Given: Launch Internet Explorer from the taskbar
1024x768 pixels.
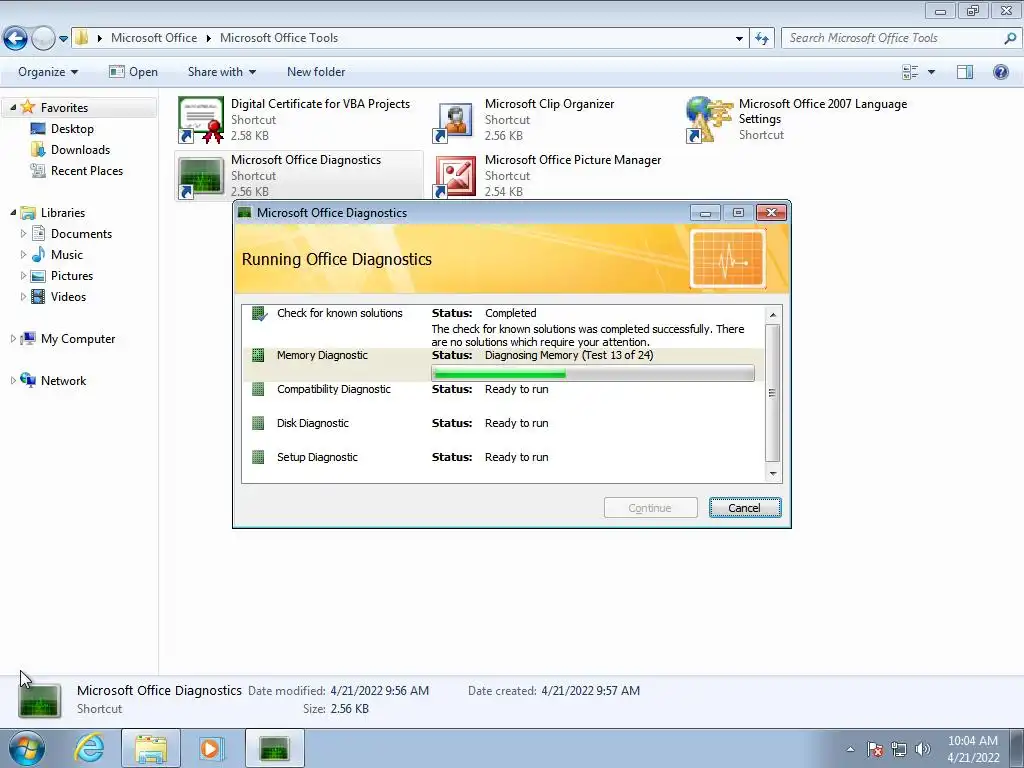Looking at the screenshot, I should pyautogui.click(x=89, y=748).
